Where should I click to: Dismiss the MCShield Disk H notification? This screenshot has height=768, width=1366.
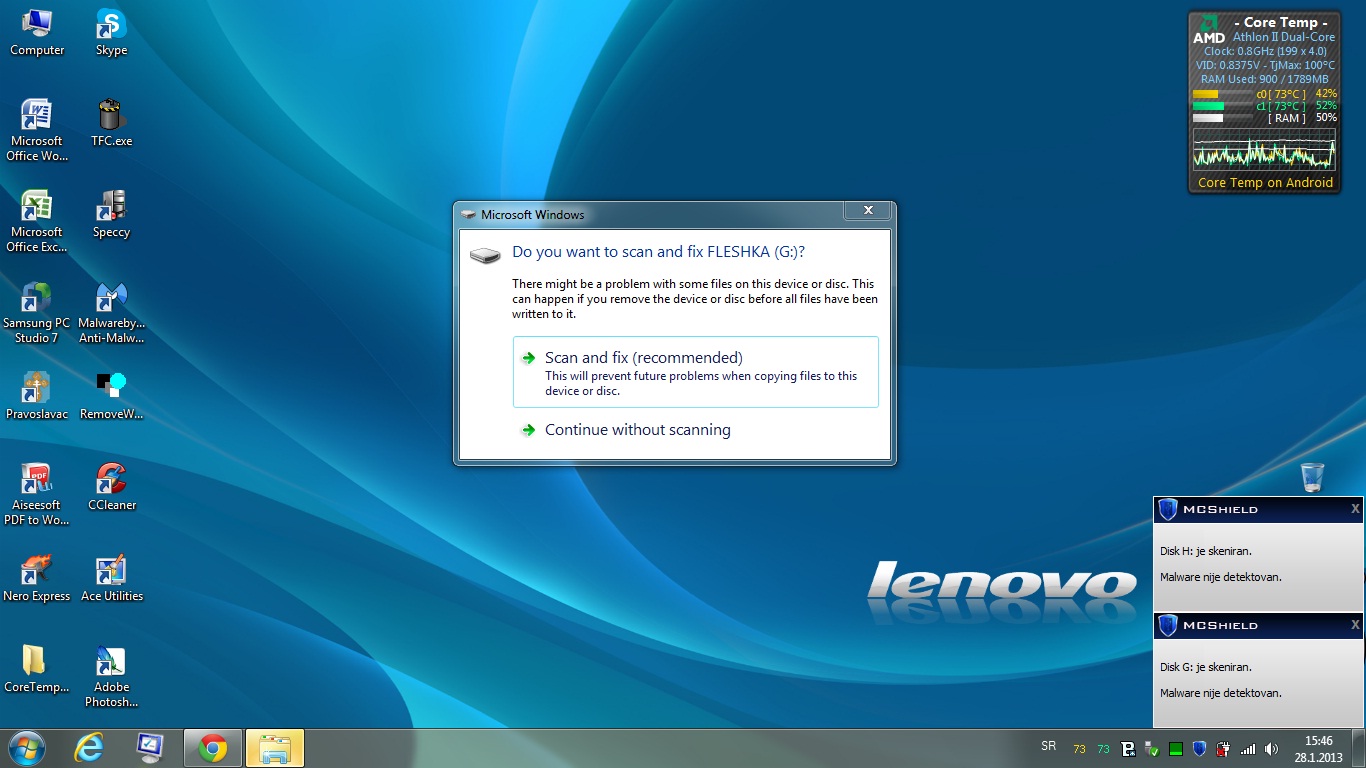tap(1355, 509)
